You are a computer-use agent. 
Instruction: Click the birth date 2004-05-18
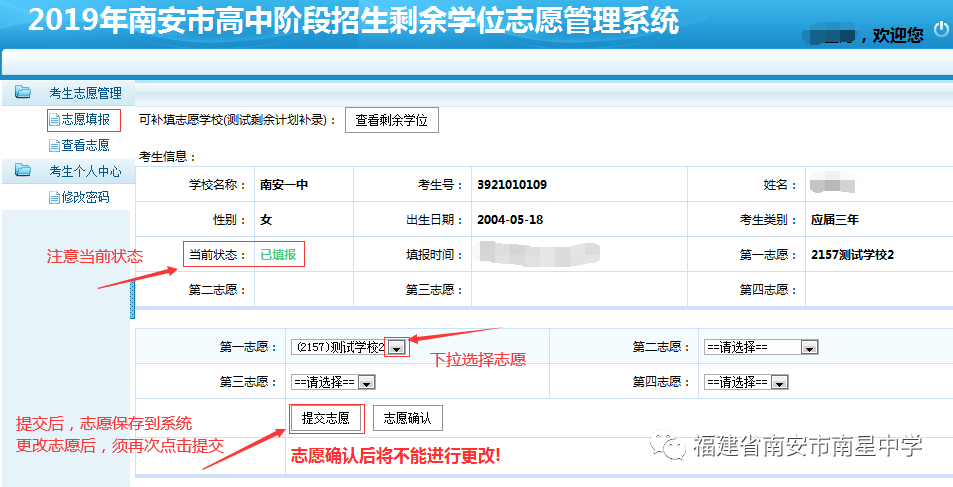tap(510, 220)
